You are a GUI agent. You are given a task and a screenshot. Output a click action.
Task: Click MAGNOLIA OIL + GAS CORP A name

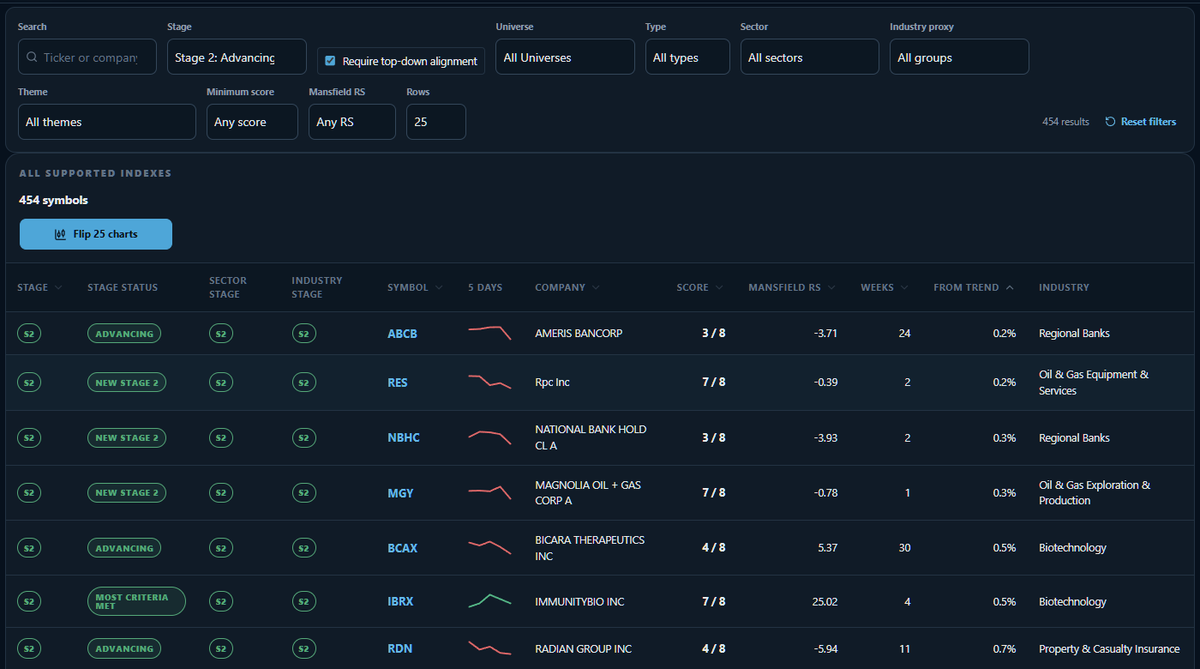tap(588, 492)
